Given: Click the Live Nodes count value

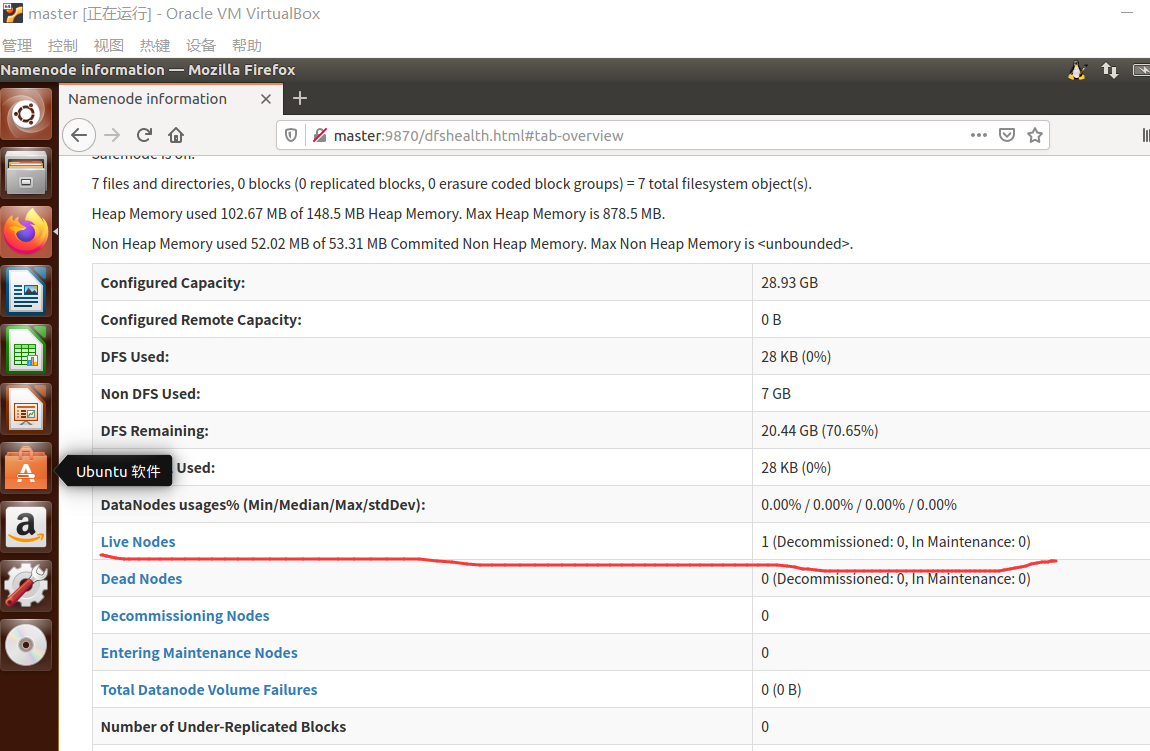Looking at the screenshot, I should 896,542.
